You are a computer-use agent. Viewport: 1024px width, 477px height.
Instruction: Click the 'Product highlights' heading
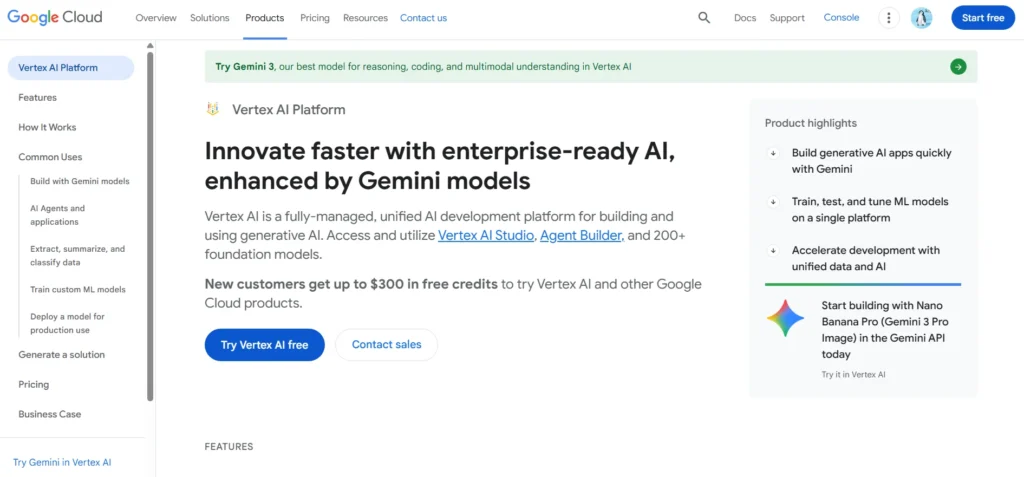[810, 123]
